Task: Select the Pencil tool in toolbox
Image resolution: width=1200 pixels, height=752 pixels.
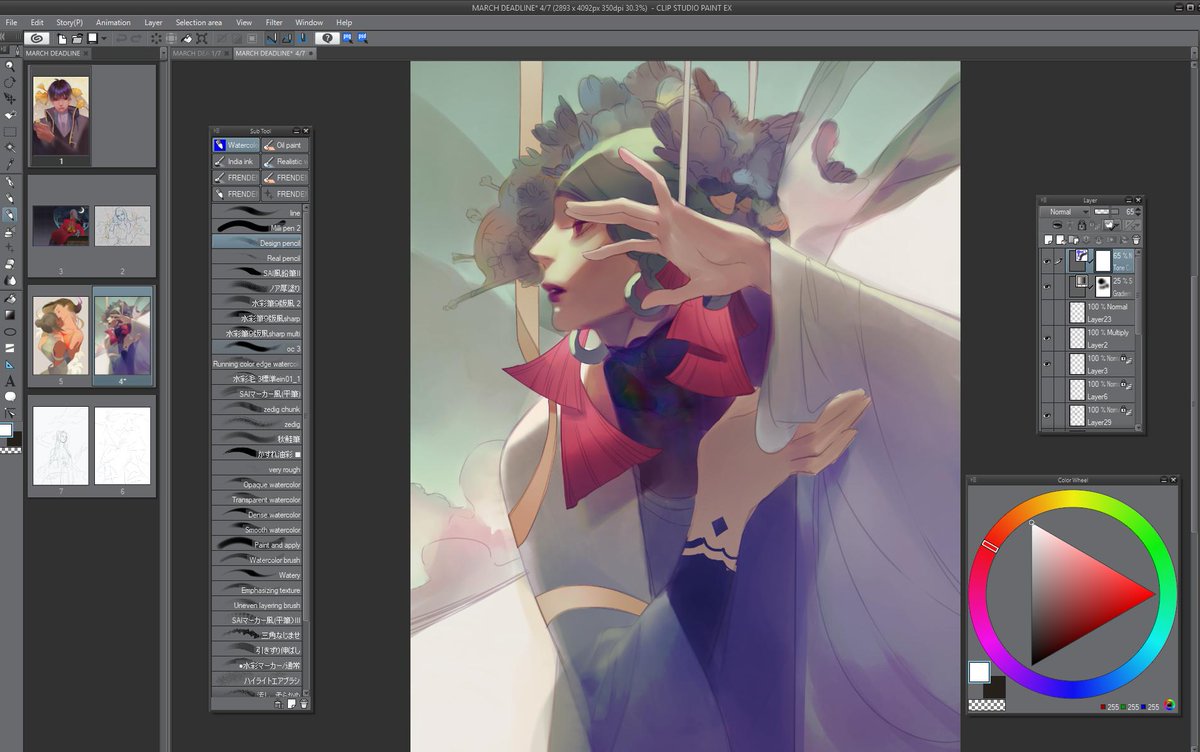Action: coord(10,198)
